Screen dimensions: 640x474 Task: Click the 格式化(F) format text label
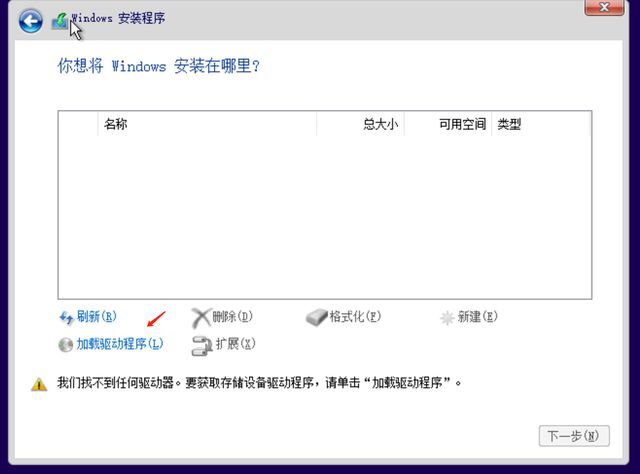coord(355,317)
